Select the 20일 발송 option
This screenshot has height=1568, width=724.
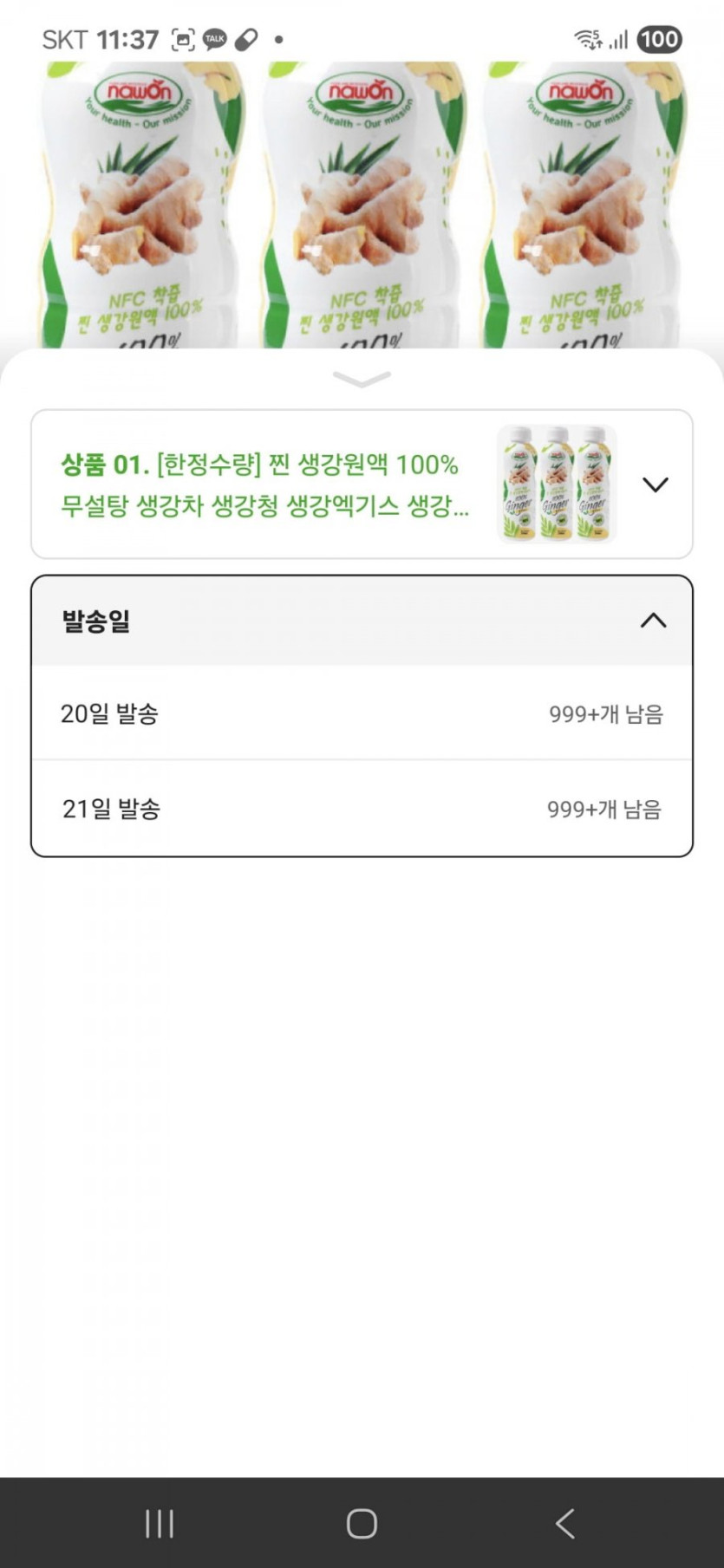pos(362,714)
